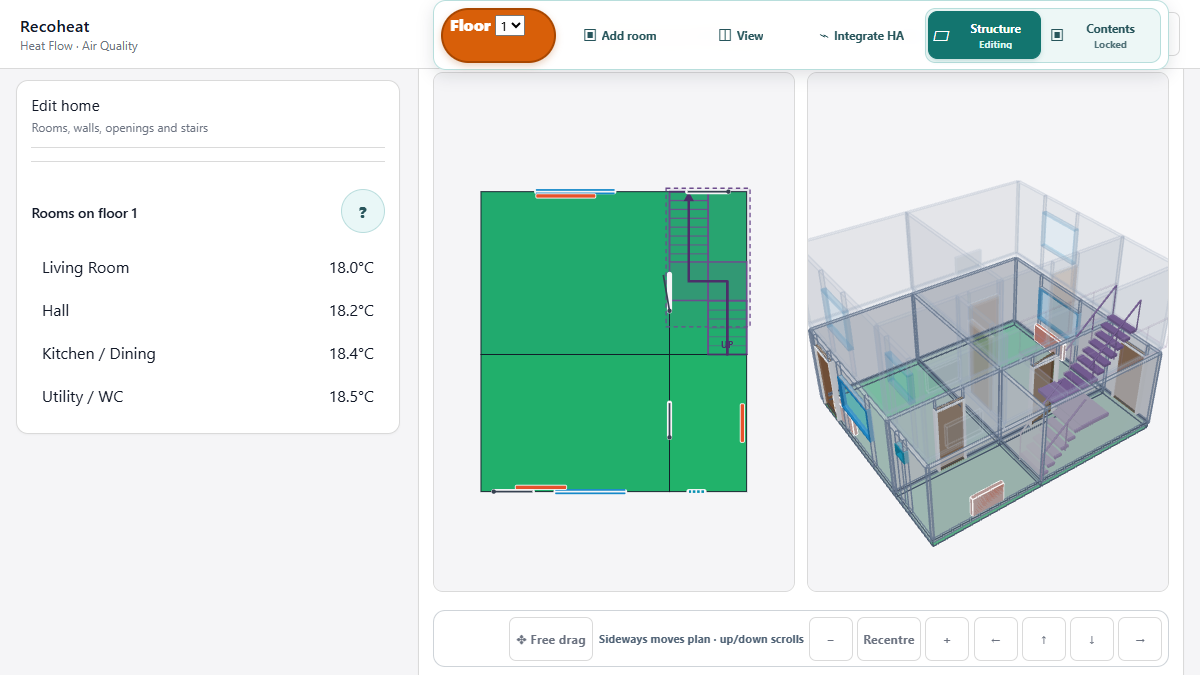This screenshot has width=1200, height=675.
Task: Zoom in with the plus button
Action: (947, 639)
